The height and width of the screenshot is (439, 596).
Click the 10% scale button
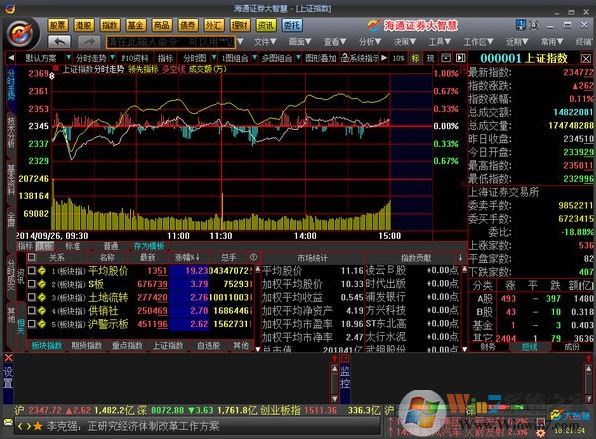click(398, 58)
